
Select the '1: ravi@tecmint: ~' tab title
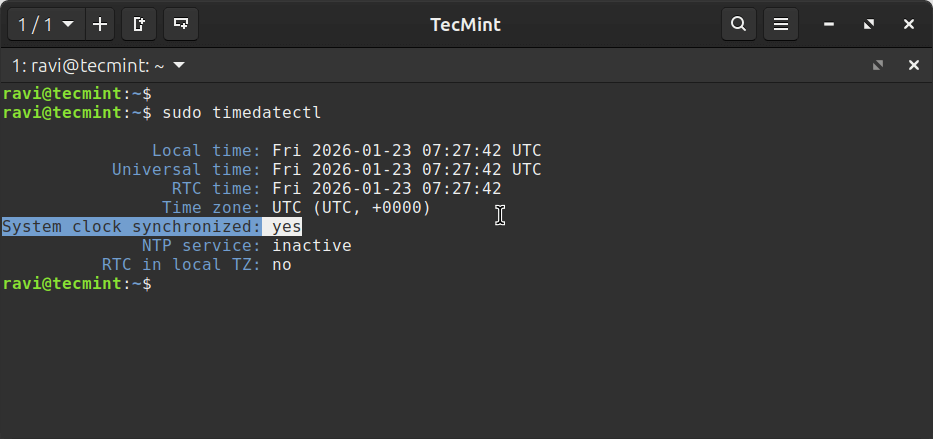click(88, 65)
